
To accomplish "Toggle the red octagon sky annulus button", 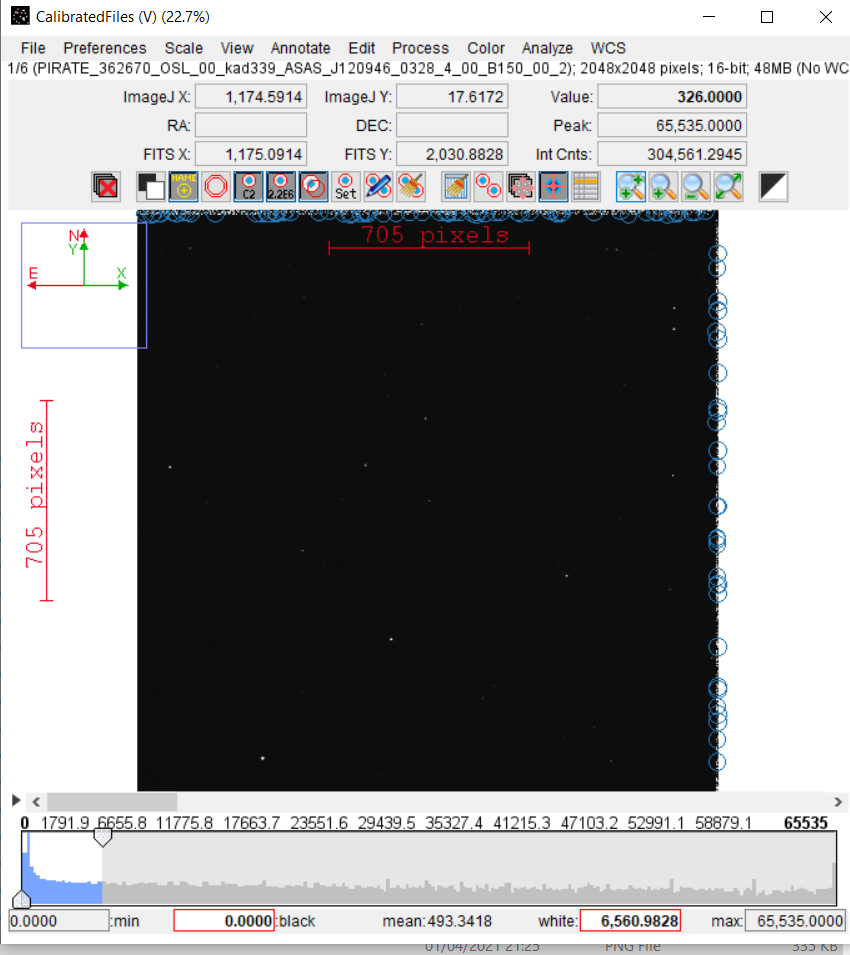I will click(x=216, y=186).
